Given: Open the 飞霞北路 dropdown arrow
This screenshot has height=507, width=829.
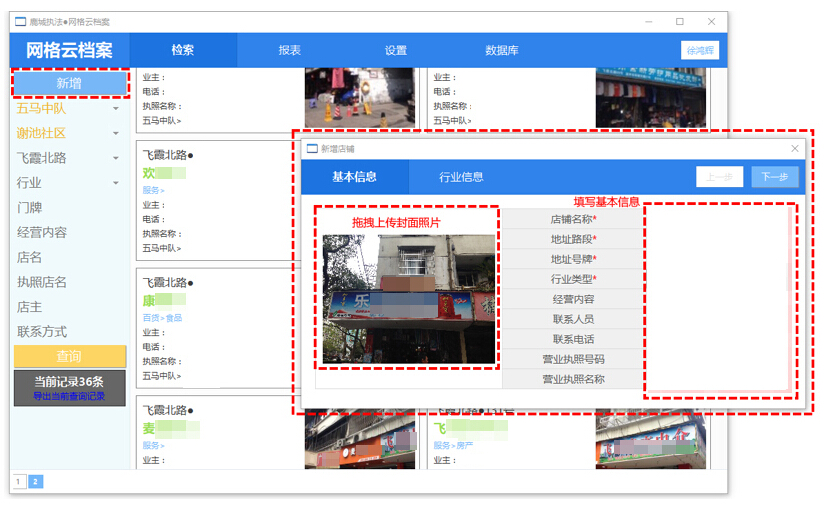Looking at the screenshot, I should pyautogui.click(x=116, y=159).
